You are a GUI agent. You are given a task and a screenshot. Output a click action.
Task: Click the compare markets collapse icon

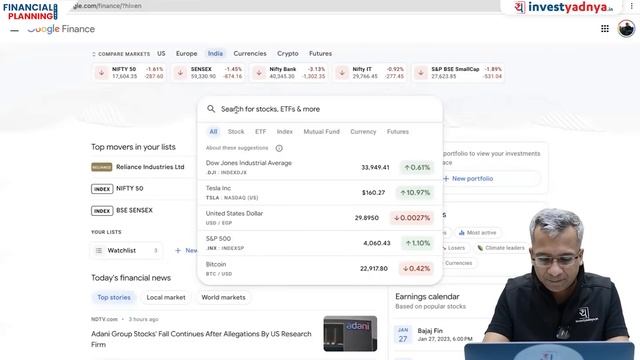(x=93, y=54)
